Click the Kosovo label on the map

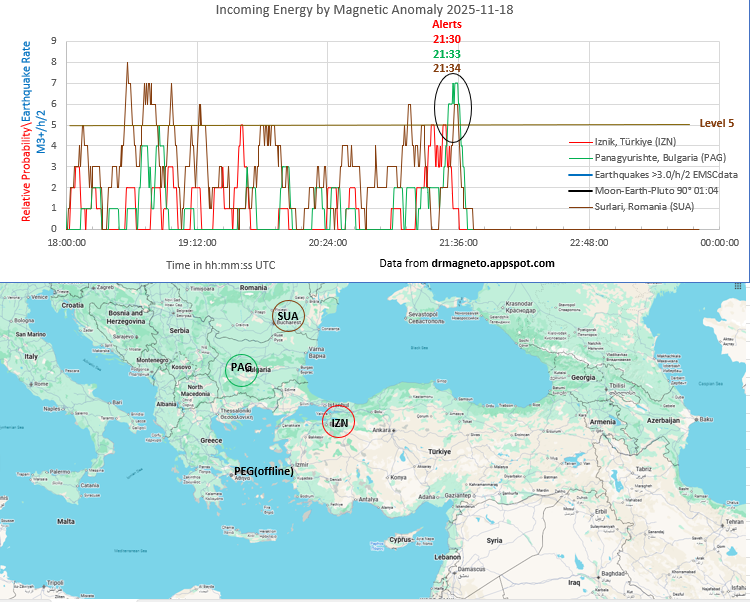(181, 367)
